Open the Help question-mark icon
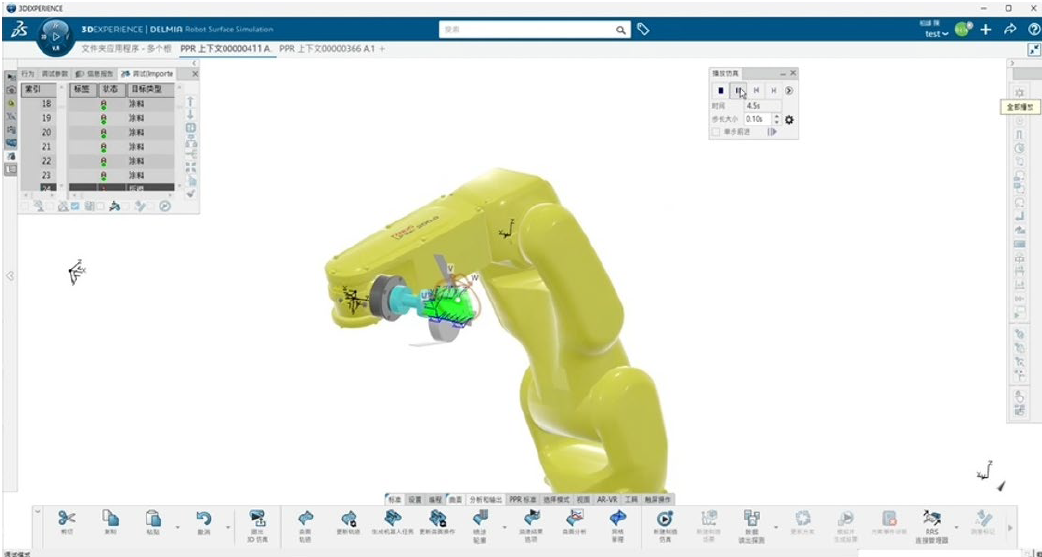1042x557 pixels. click(1034, 29)
